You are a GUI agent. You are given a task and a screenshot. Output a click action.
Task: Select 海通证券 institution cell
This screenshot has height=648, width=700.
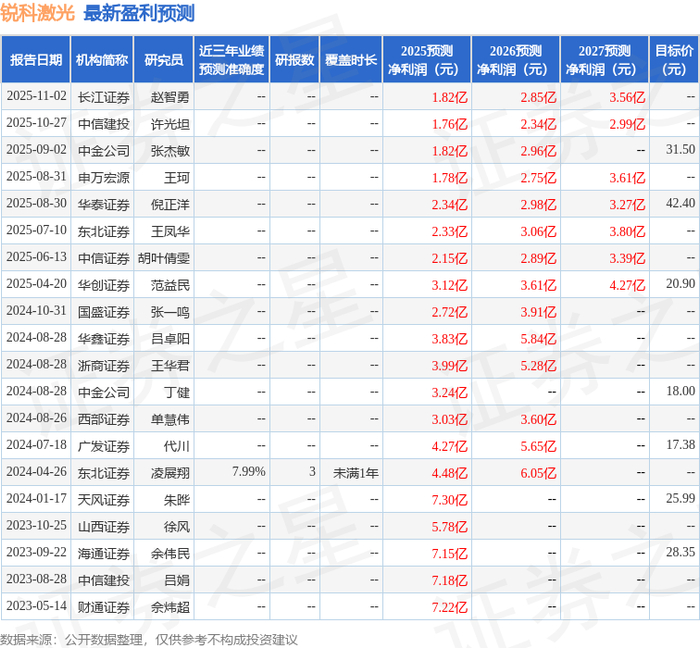pos(104,553)
